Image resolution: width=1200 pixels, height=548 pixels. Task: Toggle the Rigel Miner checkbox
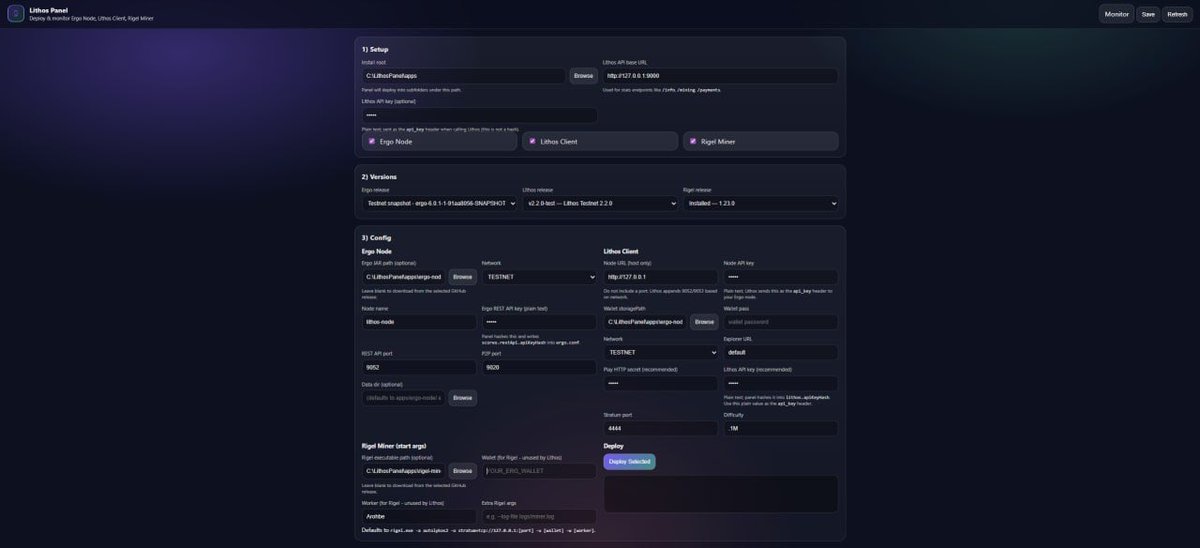[x=694, y=141]
